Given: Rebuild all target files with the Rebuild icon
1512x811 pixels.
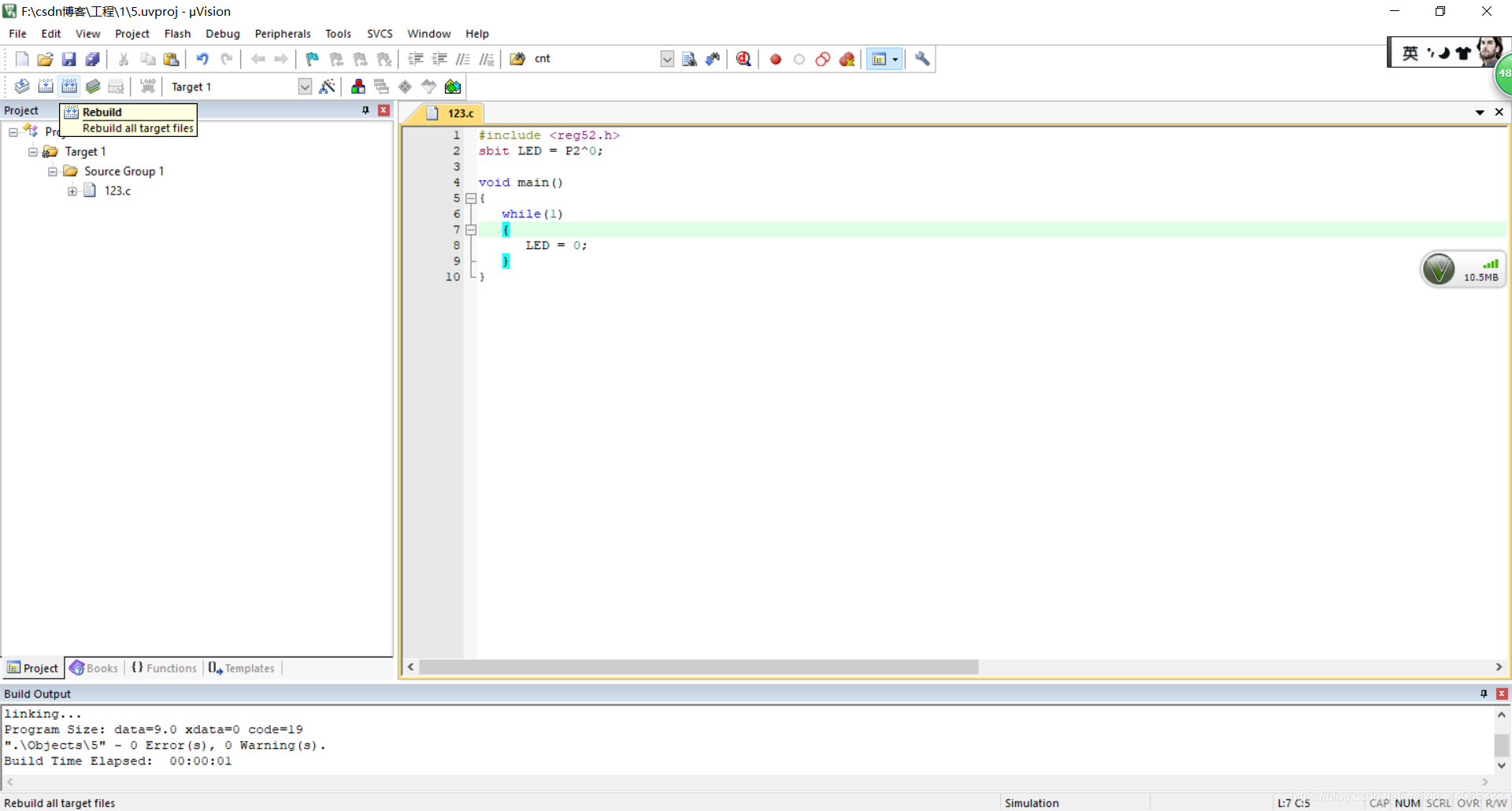Looking at the screenshot, I should (x=69, y=87).
